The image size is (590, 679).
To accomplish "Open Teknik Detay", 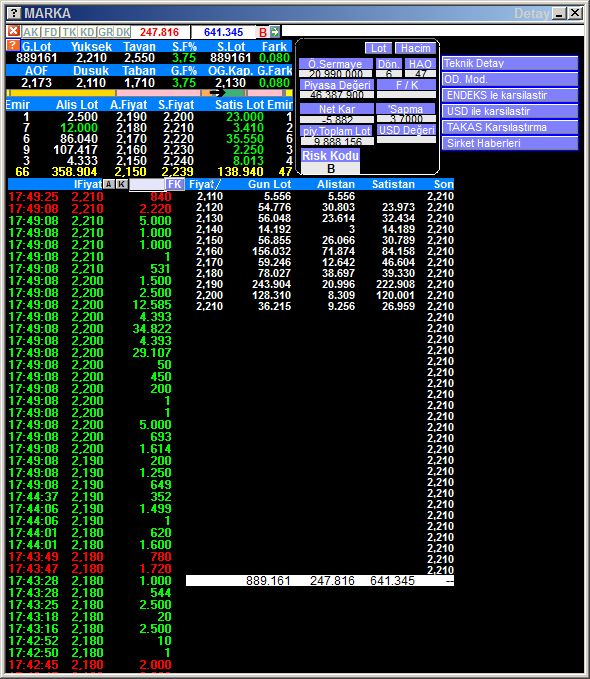I will pyautogui.click(x=510, y=63).
